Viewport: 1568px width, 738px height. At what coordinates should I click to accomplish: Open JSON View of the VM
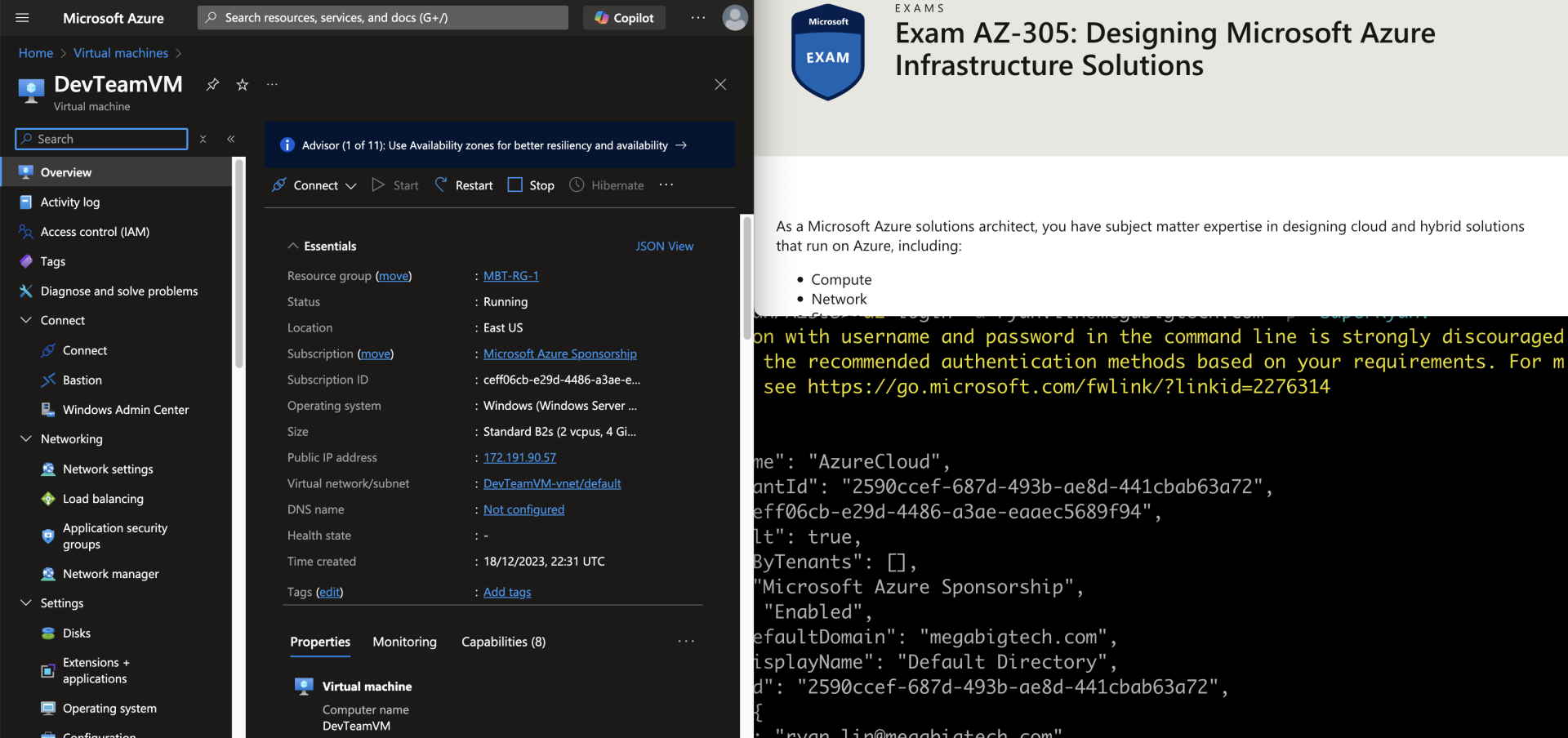click(664, 247)
